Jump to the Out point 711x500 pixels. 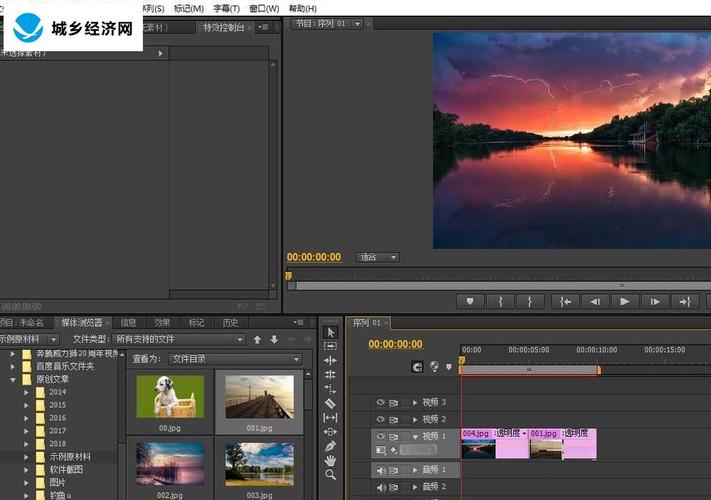[685, 301]
